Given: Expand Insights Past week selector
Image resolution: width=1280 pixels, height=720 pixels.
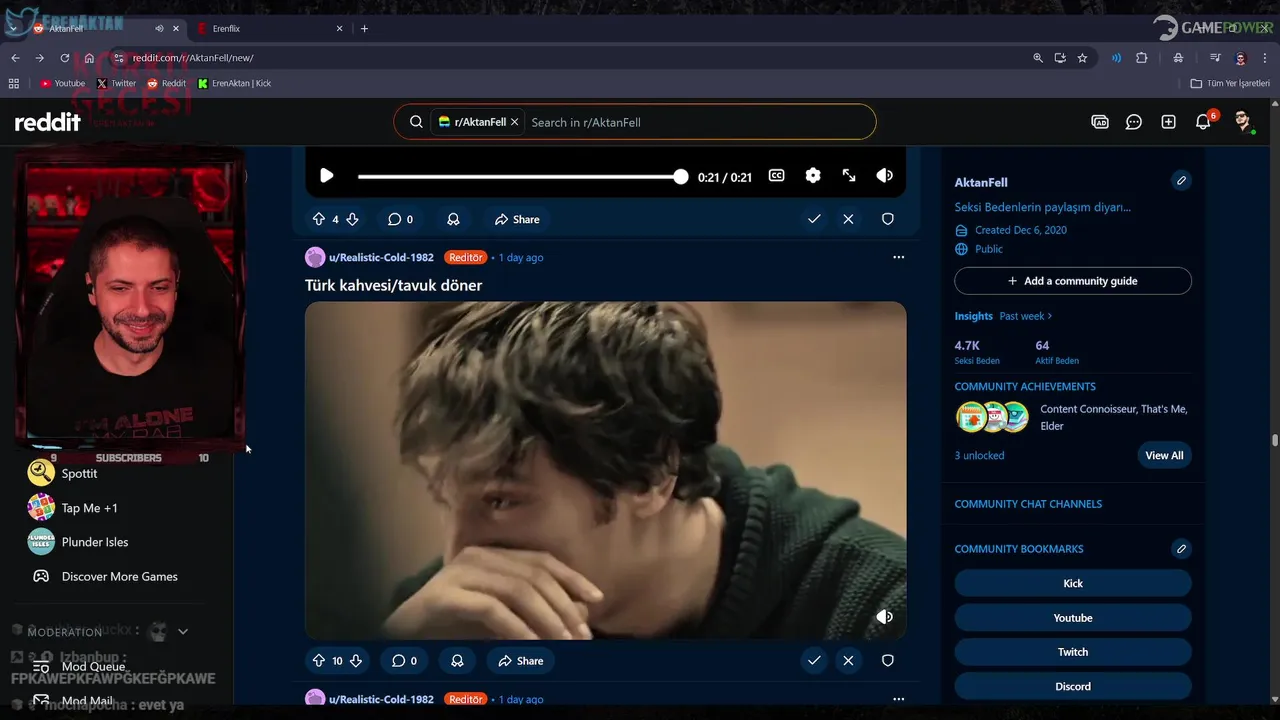Looking at the screenshot, I should point(1026,316).
